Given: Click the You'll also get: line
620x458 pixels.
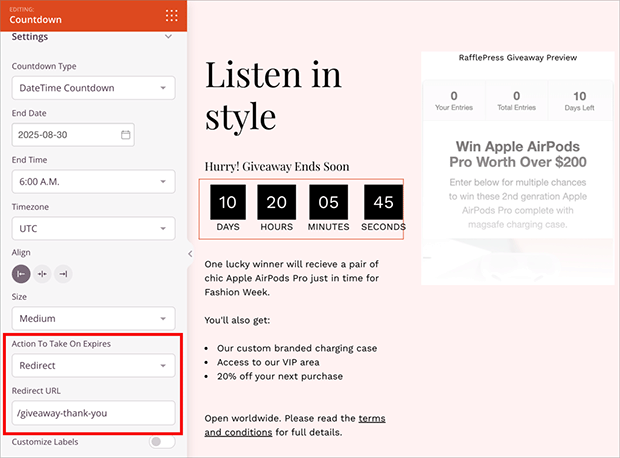Looking at the screenshot, I should (x=237, y=320).
